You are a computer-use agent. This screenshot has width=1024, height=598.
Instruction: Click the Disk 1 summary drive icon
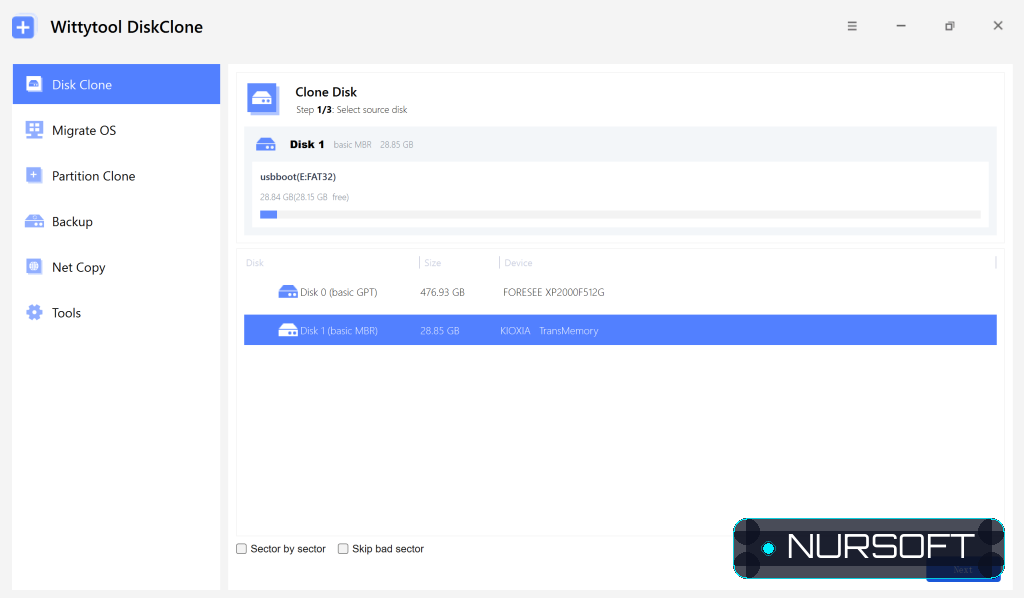click(266, 144)
